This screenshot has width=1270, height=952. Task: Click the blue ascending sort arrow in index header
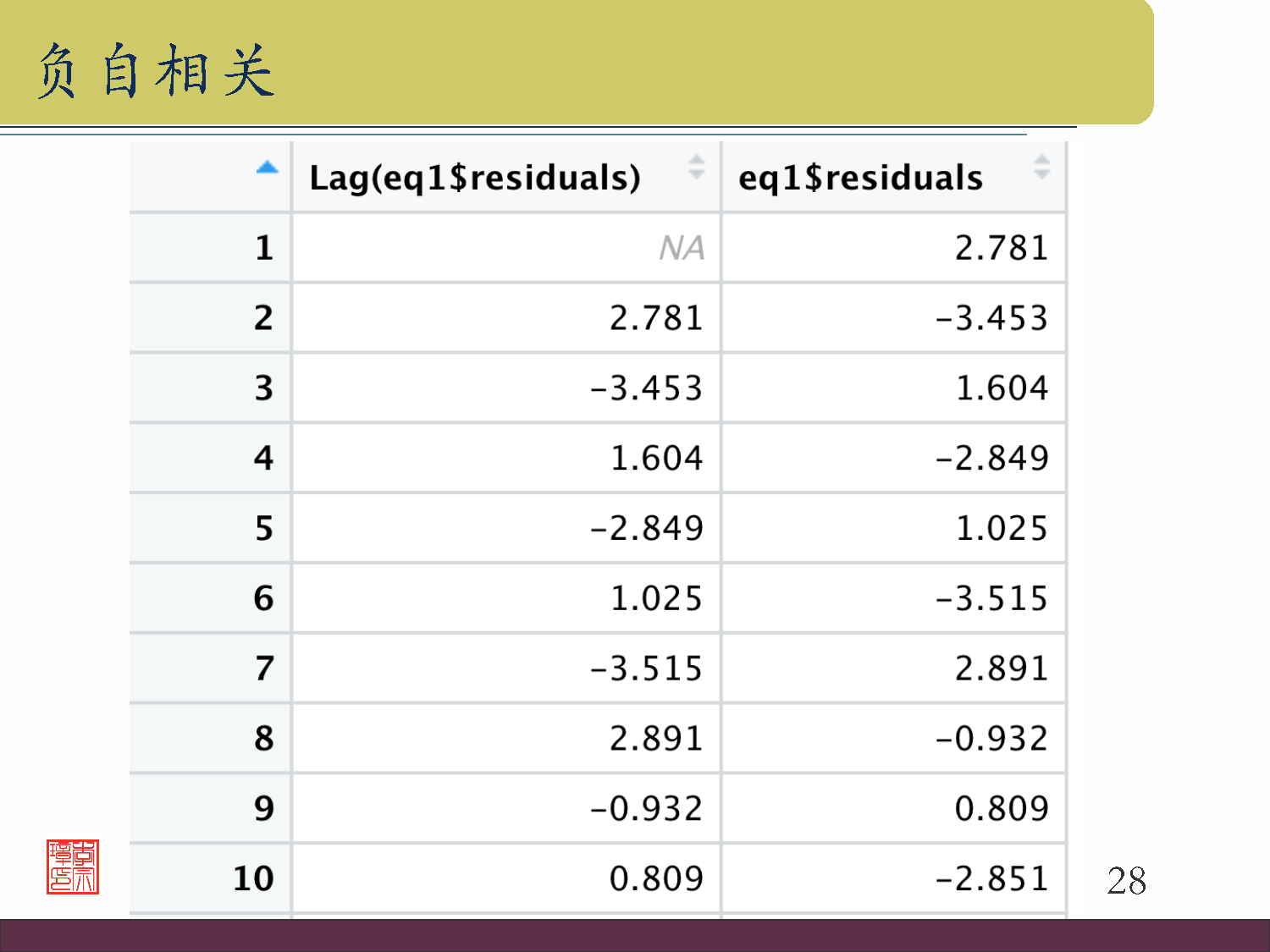(267, 168)
